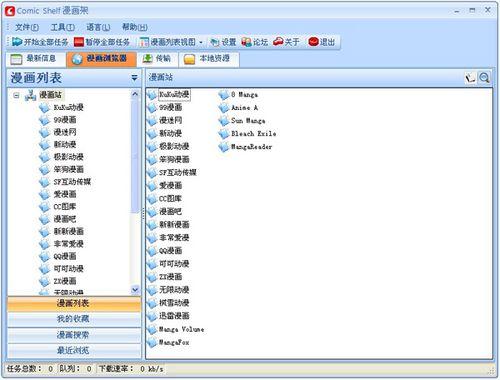The width and height of the screenshot is (500, 380).
Task: Click the red 退出 exit icon
Action: click(x=313, y=42)
